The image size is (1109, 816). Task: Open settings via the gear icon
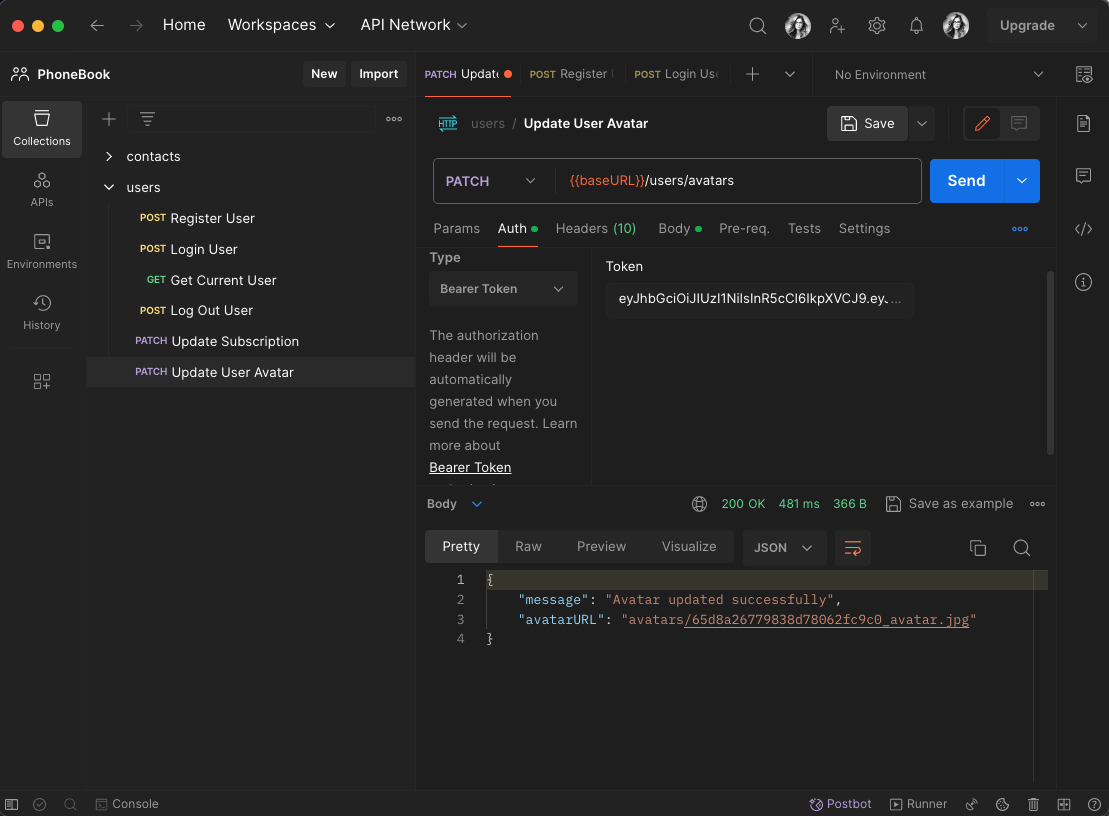877,25
